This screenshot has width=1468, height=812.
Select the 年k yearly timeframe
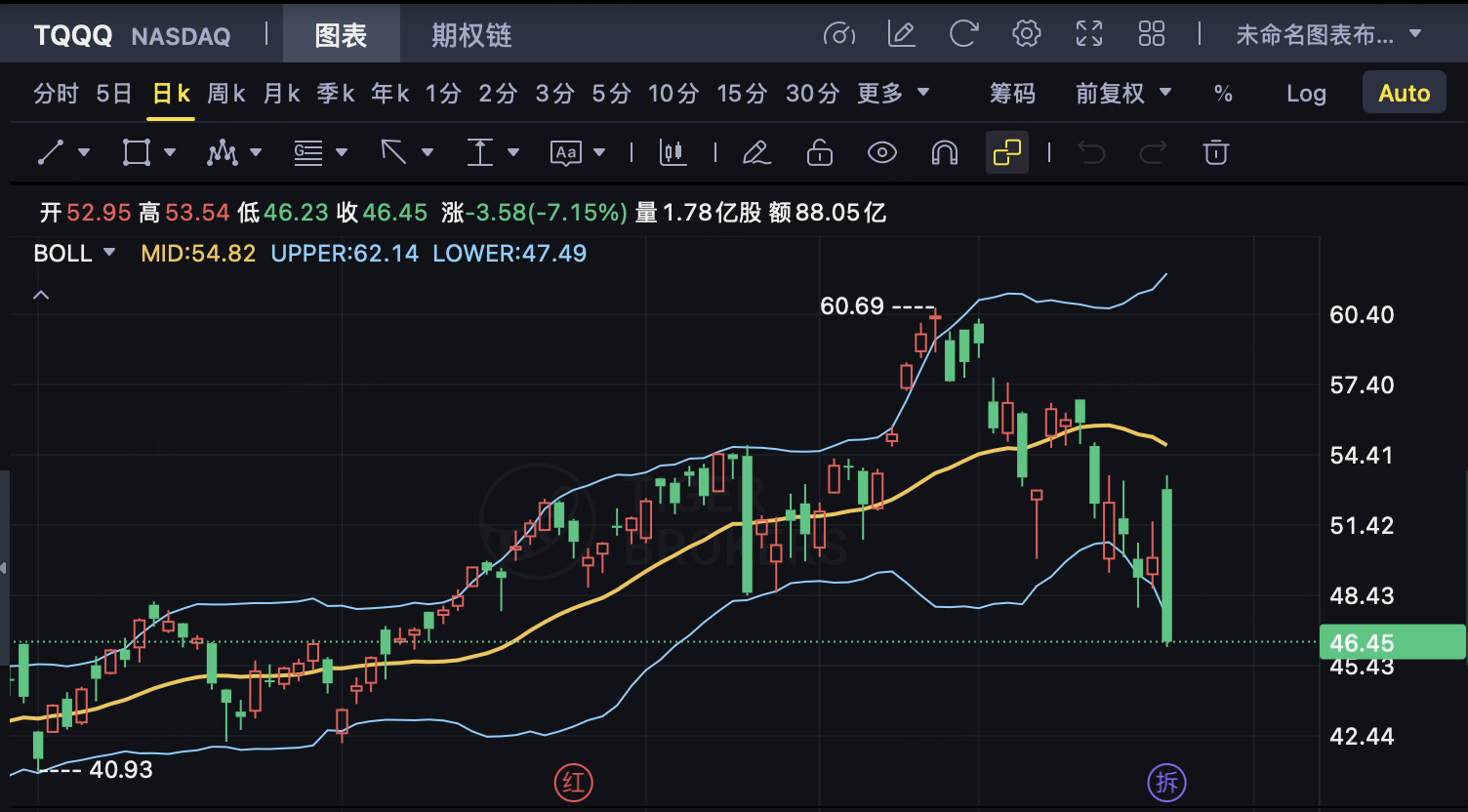[390, 94]
